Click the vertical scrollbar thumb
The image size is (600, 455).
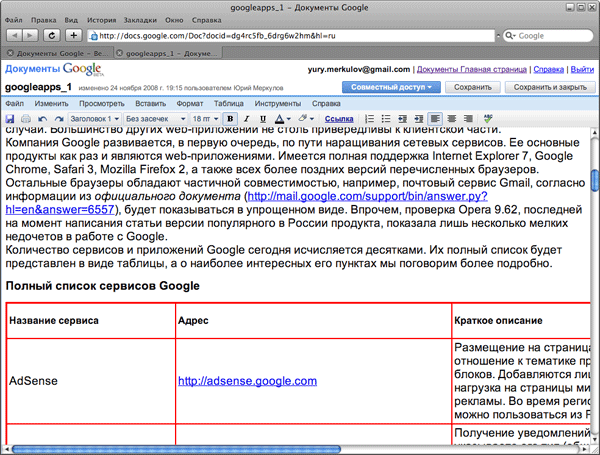click(x=595, y=180)
